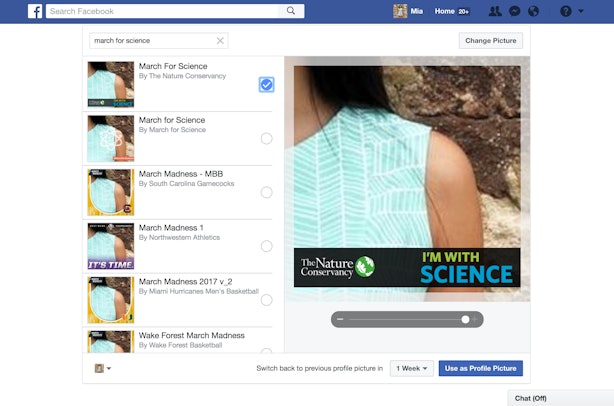Open the help question mark icon
614x406 pixels.
(x=565, y=11)
